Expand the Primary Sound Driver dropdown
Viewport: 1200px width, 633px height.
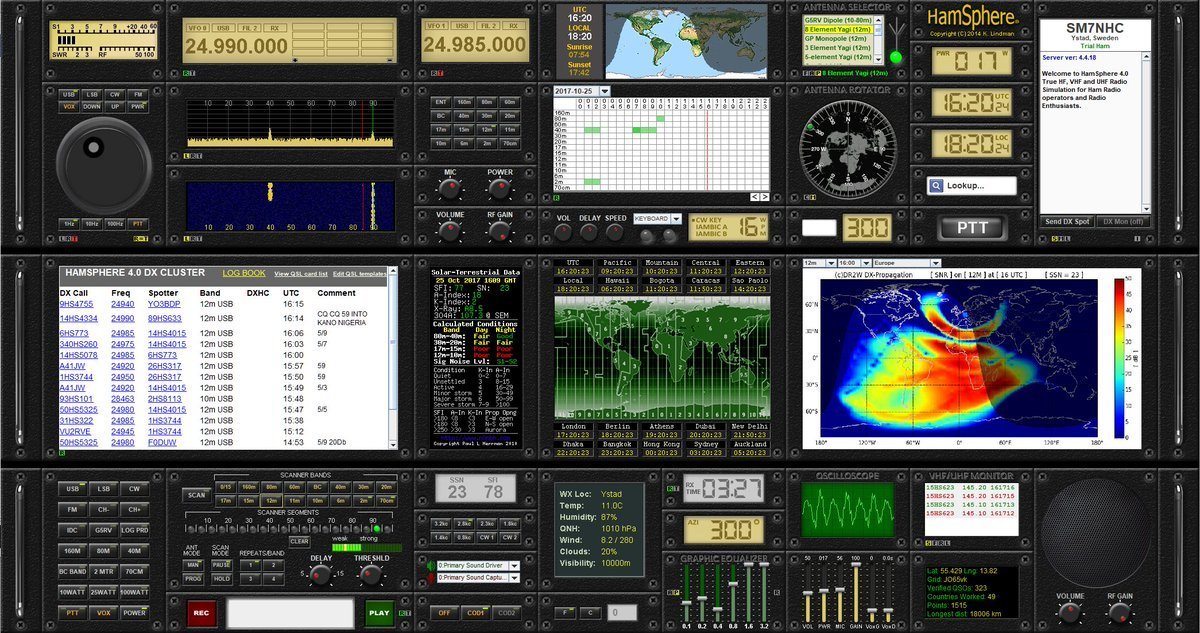click(x=514, y=565)
